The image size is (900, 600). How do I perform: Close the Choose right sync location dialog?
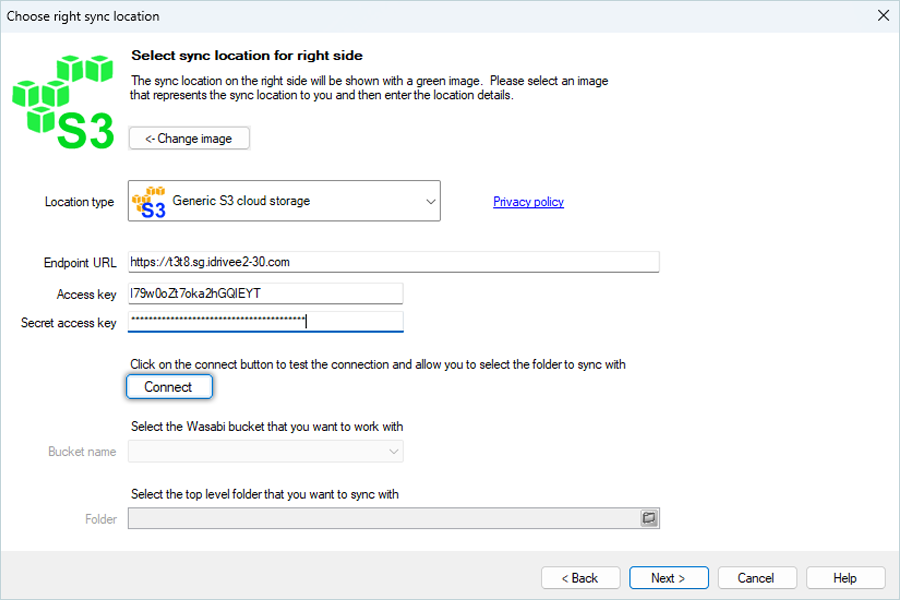883,16
